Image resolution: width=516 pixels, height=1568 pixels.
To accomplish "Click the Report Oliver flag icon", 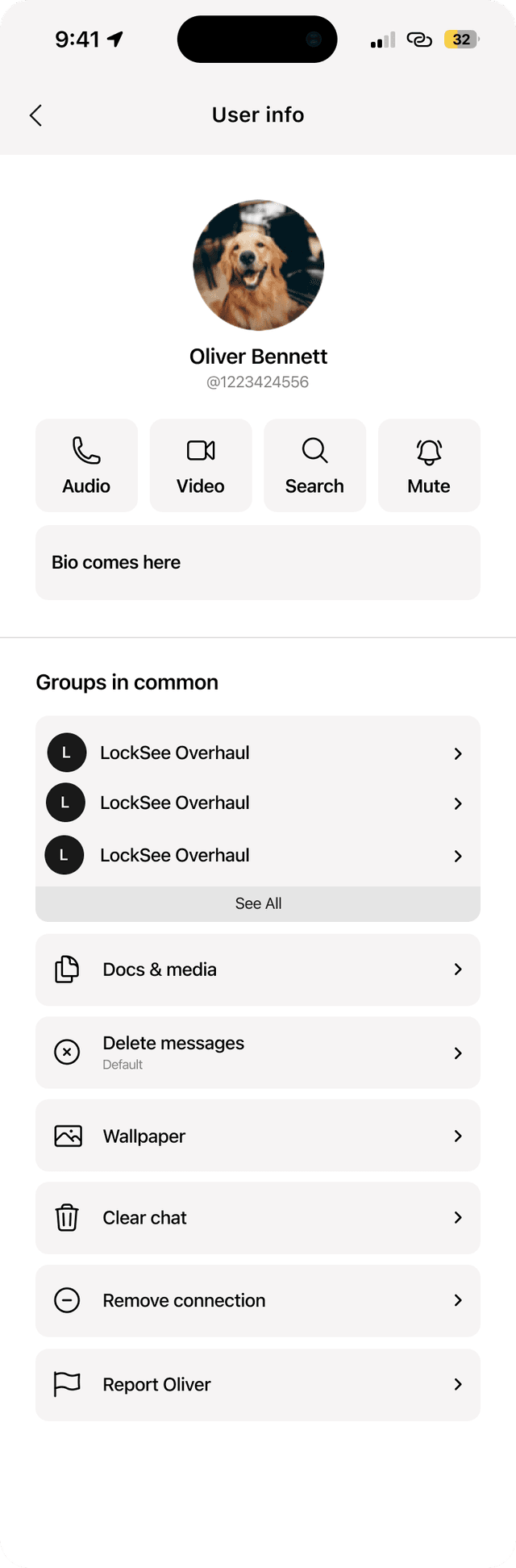I will 67,1384.
